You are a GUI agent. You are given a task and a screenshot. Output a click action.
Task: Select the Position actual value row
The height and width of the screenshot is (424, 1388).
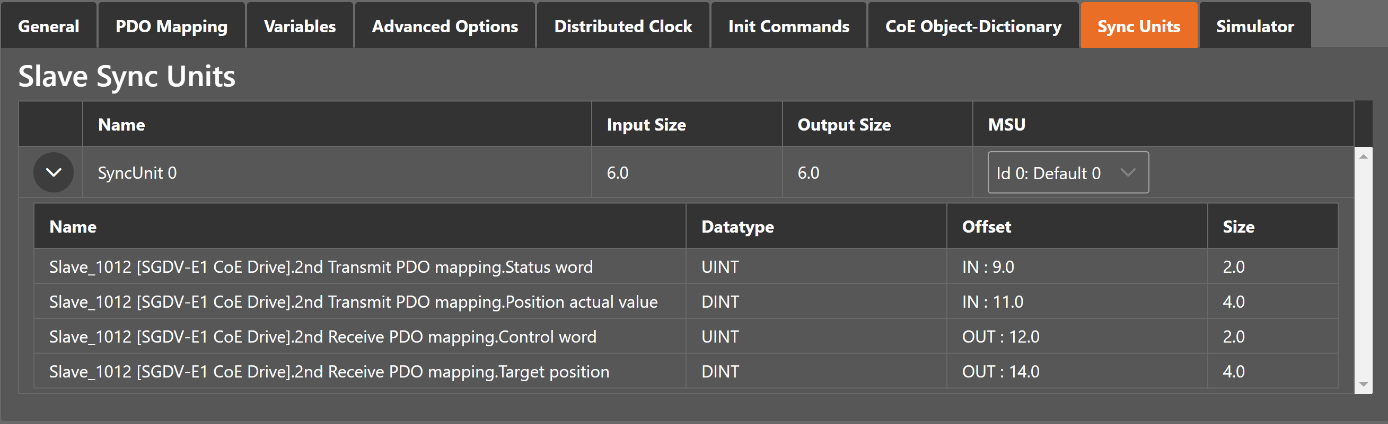pos(353,302)
